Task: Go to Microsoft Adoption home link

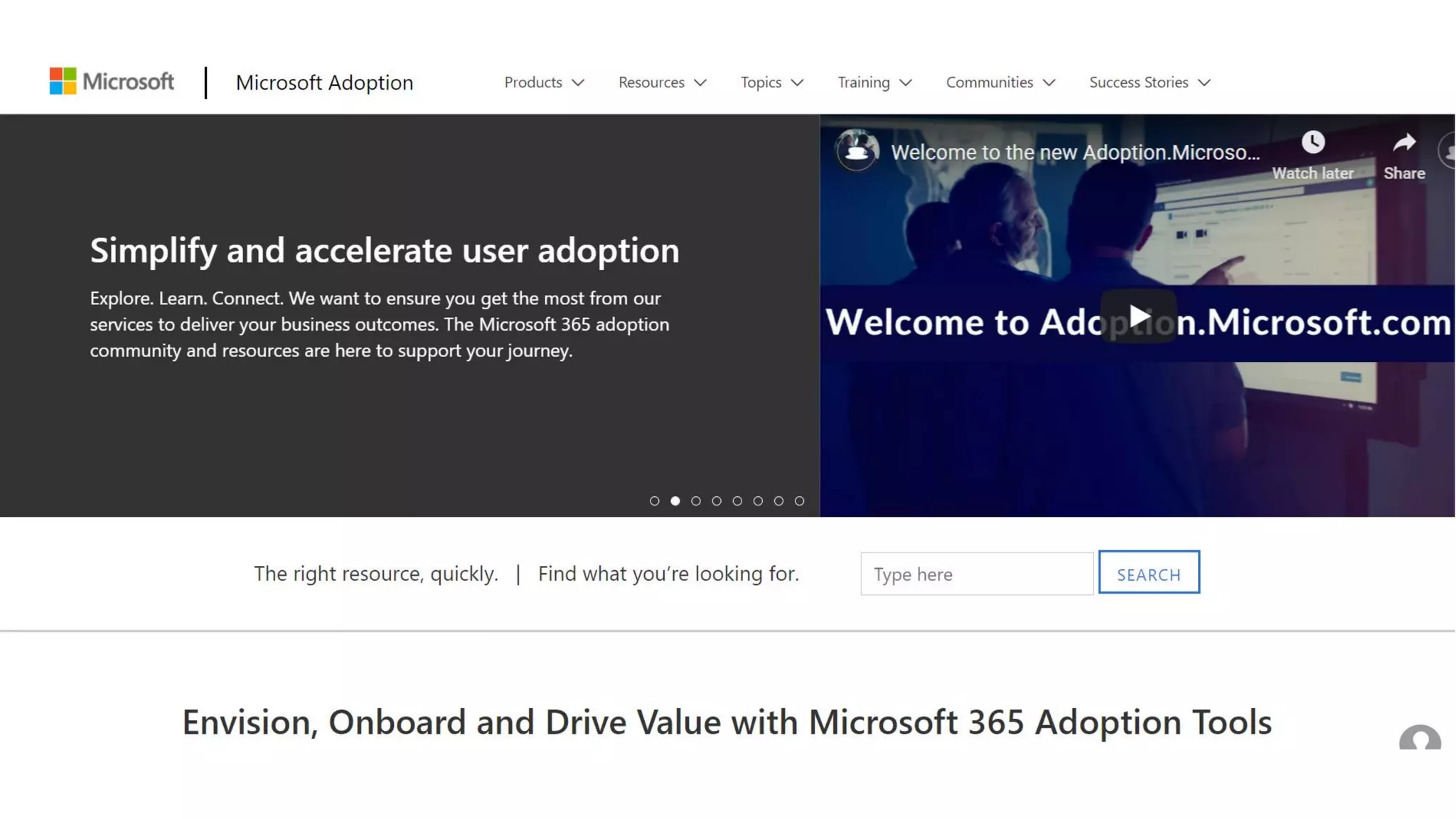Action: click(x=324, y=82)
